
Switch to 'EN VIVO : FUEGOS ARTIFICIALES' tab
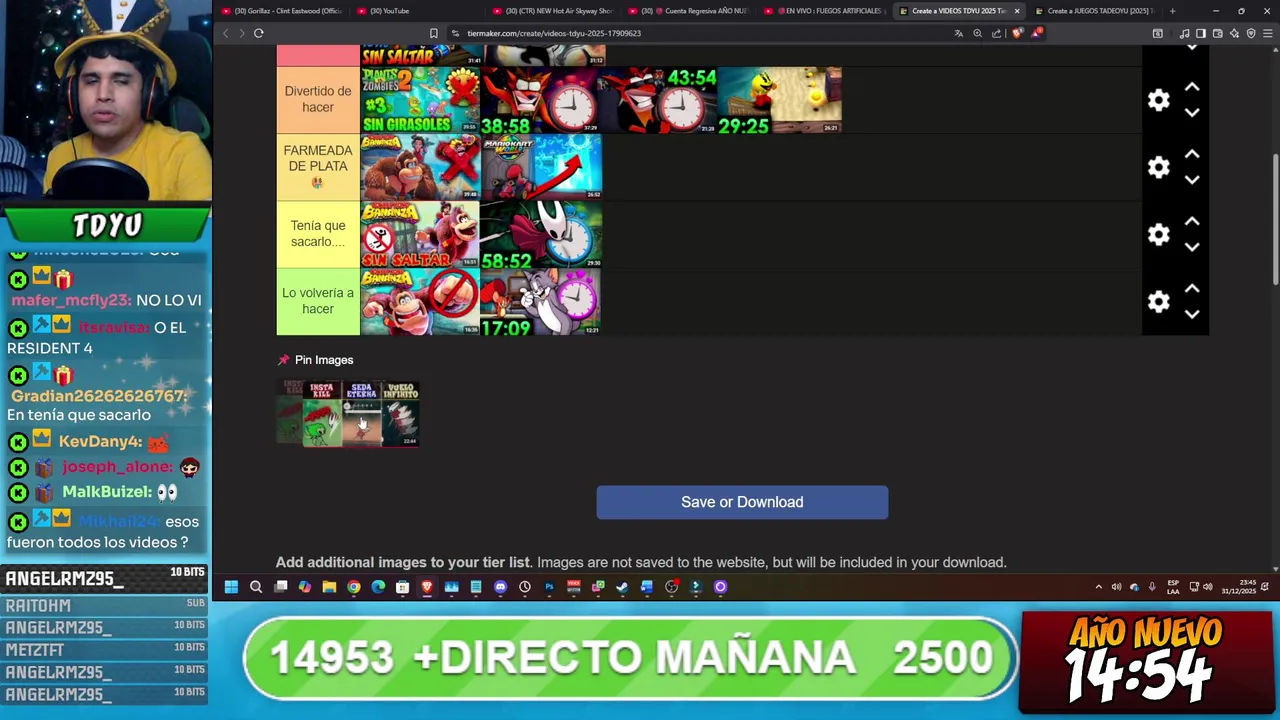825,11
